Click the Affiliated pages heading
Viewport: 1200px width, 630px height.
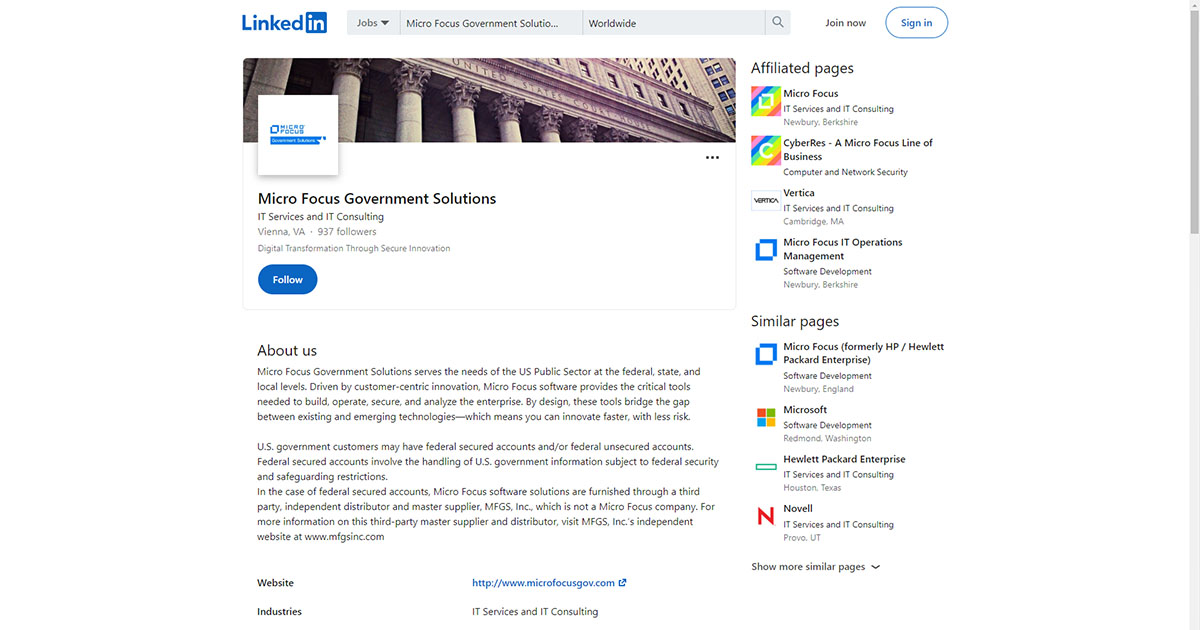coord(802,68)
